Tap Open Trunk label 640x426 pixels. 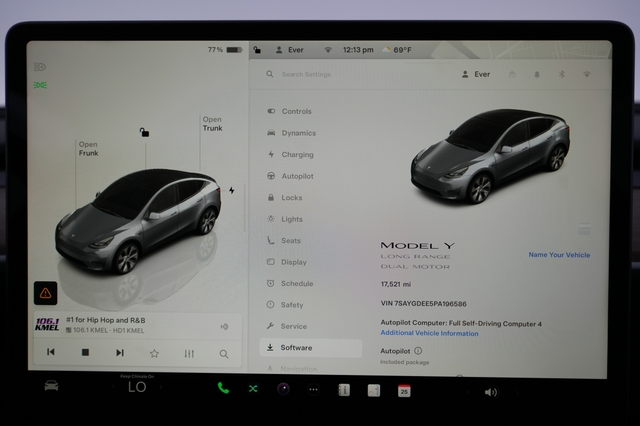(212, 124)
